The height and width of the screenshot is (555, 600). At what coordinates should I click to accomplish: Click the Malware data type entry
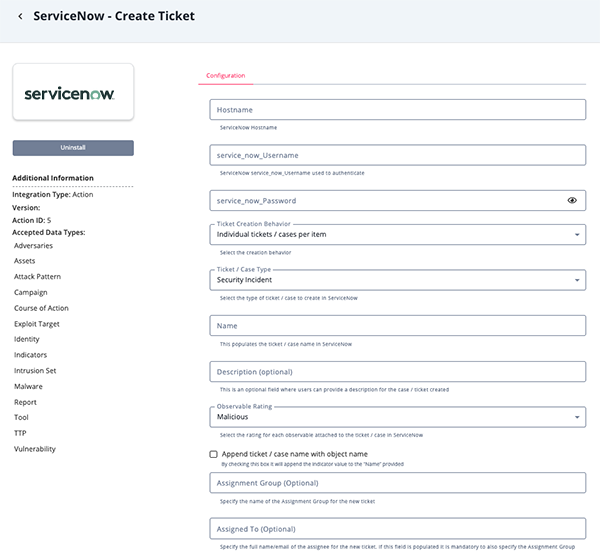point(28,386)
